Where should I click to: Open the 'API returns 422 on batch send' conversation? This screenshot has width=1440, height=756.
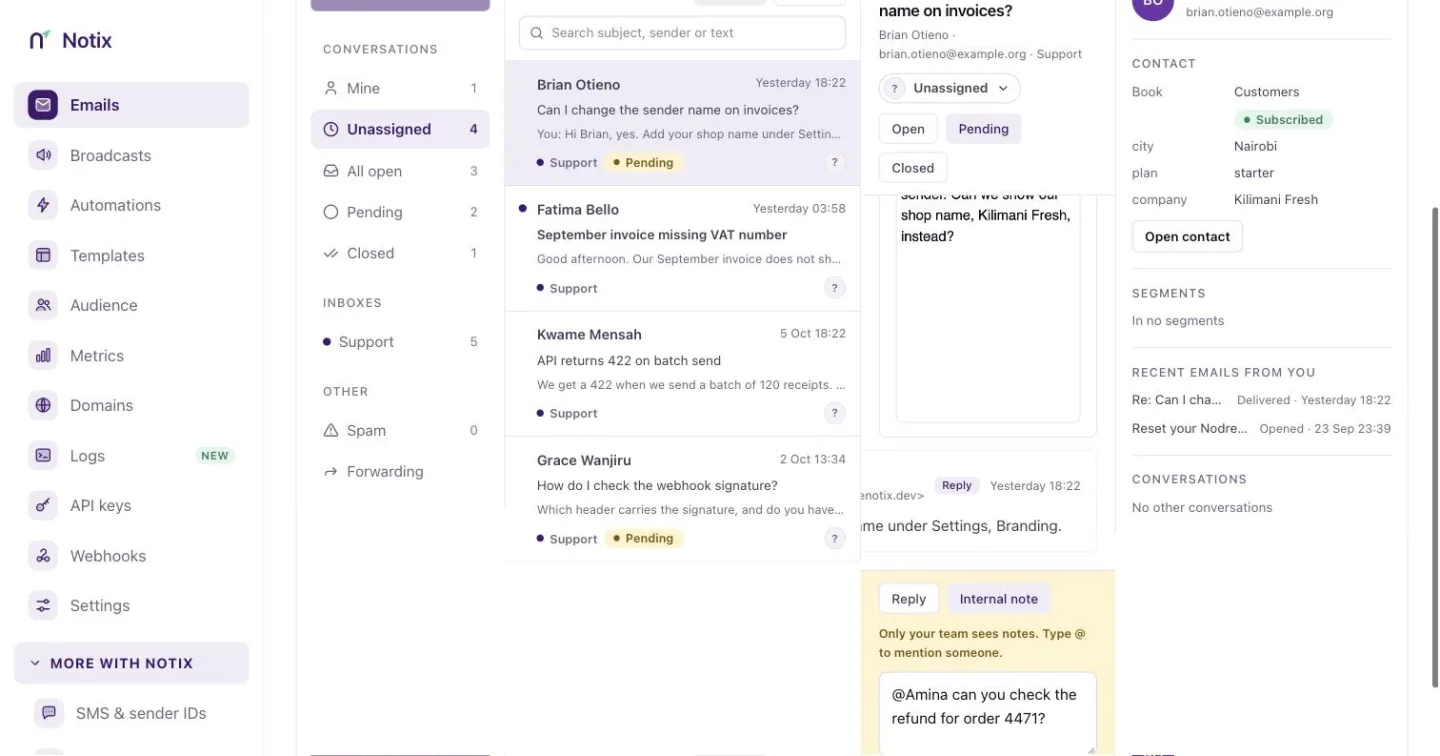pyautogui.click(x=683, y=374)
